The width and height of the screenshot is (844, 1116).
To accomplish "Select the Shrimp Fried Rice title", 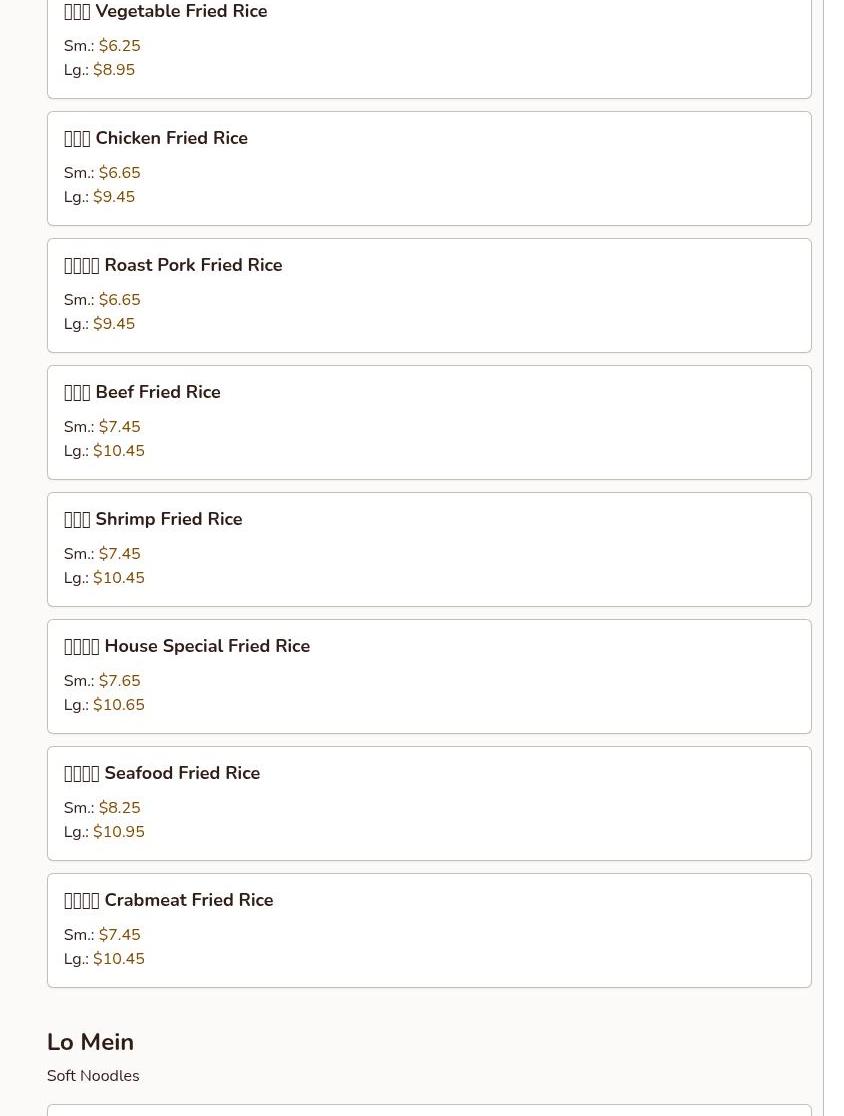I will (x=153, y=519).
